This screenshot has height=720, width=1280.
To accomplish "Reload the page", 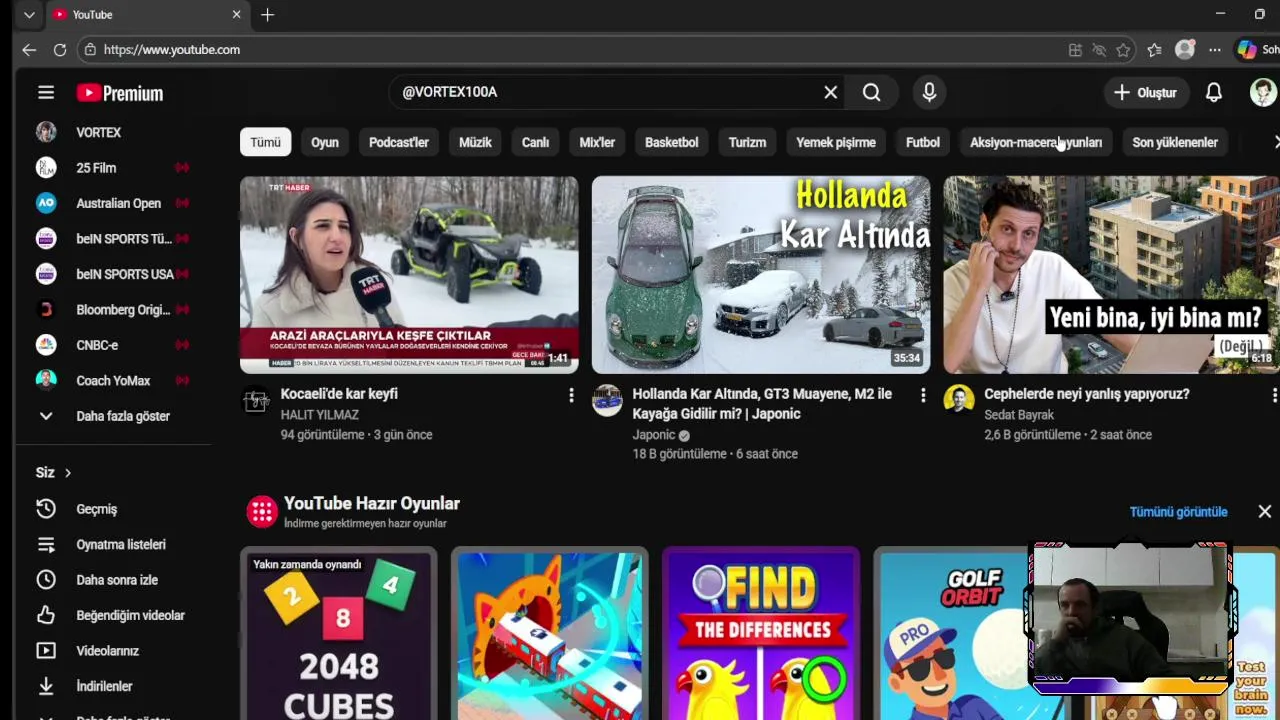I will click(x=60, y=49).
